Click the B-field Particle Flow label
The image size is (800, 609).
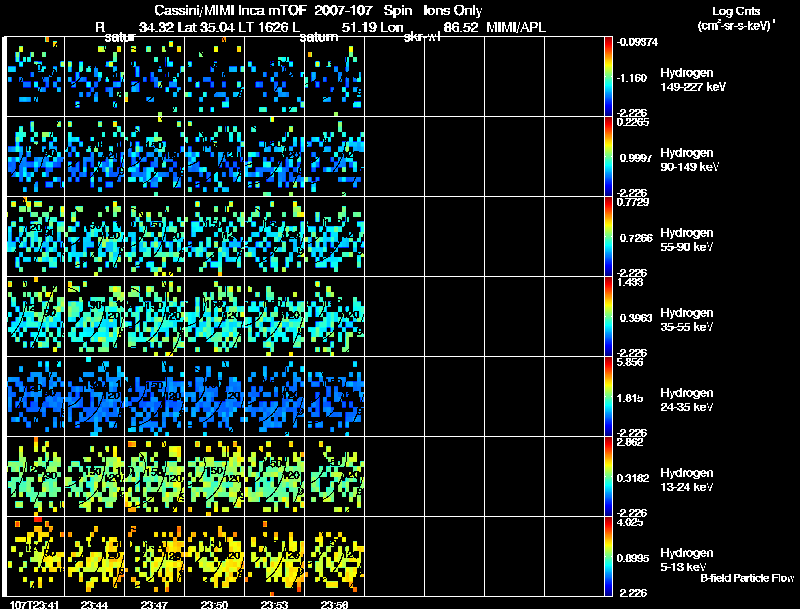click(746, 578)
